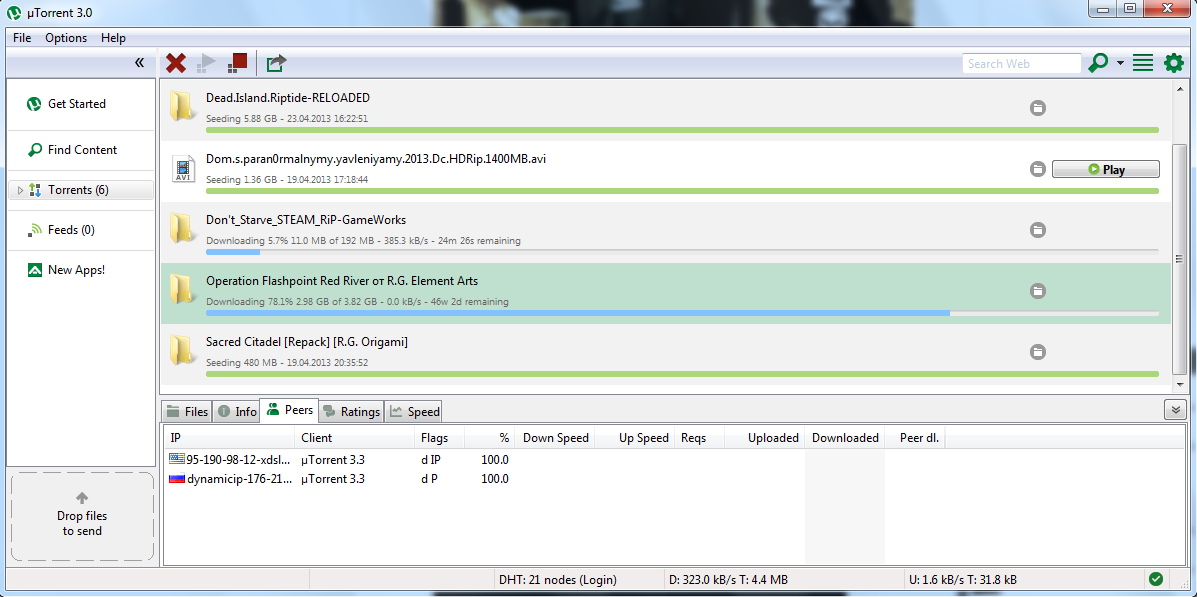The height and width of the screenshot is (597, 1197).
Task: Switch to the Ratings tab
Action: pos(351,411)
